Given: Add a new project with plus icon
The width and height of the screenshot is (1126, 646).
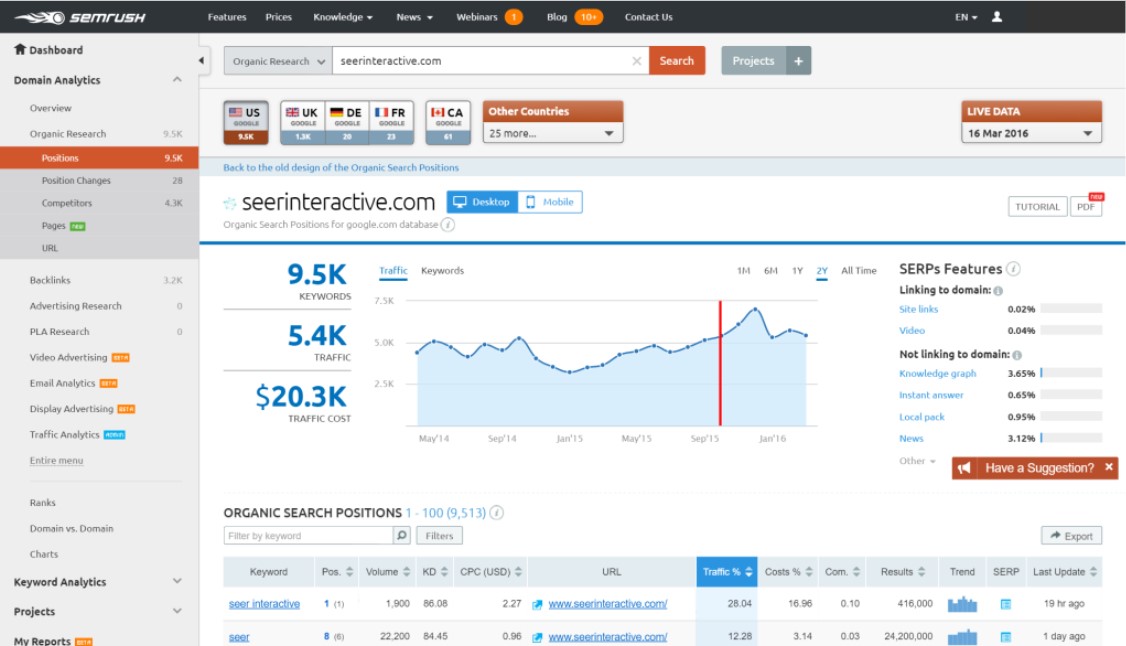Looking at the screenshot, I should pos(799,61).
